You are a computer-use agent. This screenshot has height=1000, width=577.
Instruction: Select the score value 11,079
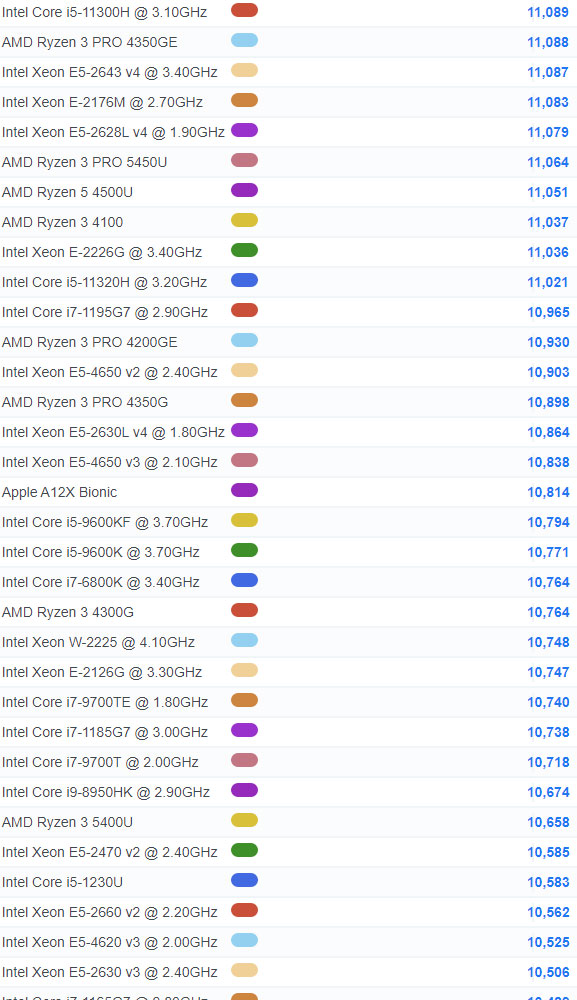click(548, 132)
